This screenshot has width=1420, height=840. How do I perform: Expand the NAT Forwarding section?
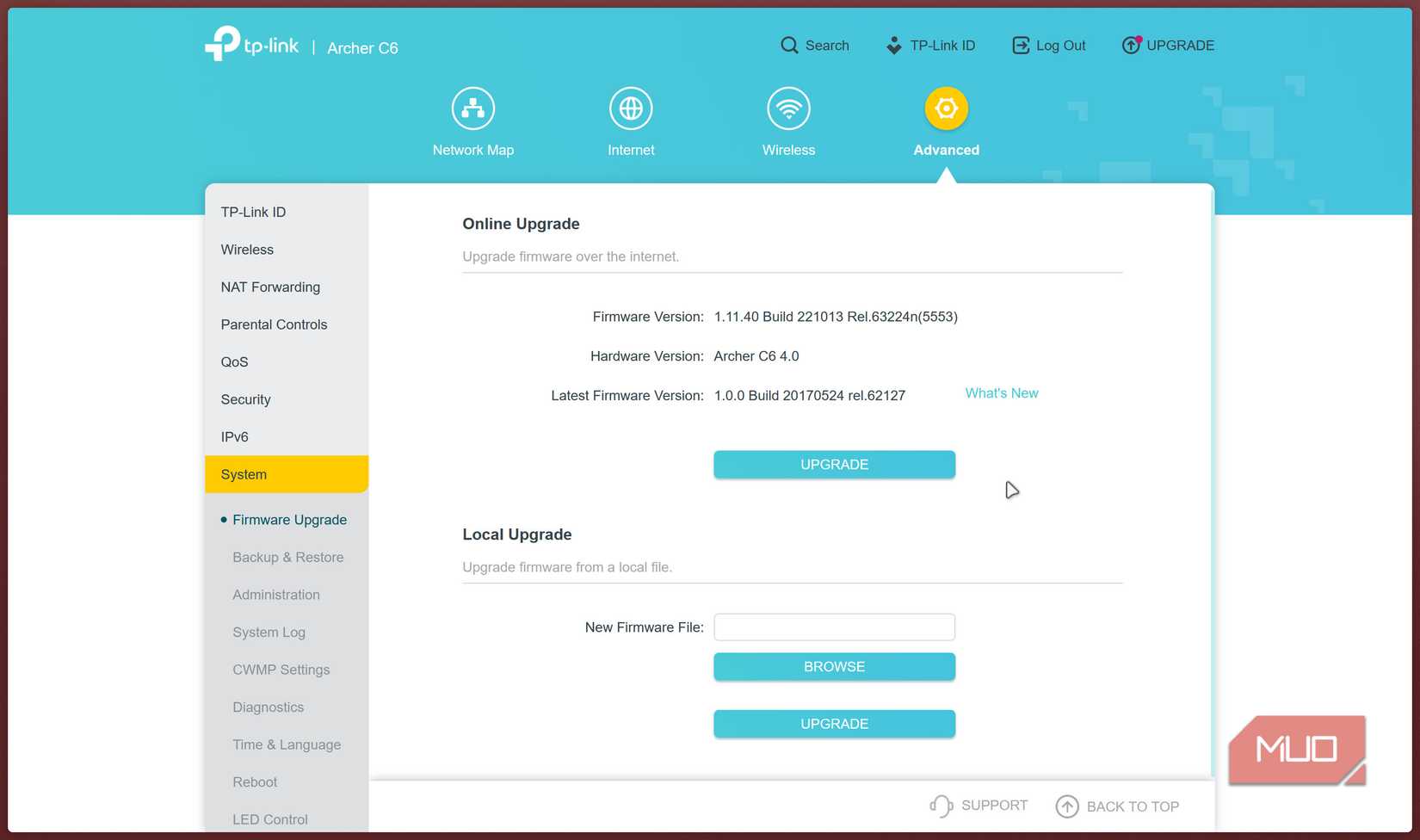(x=270, y=287)
